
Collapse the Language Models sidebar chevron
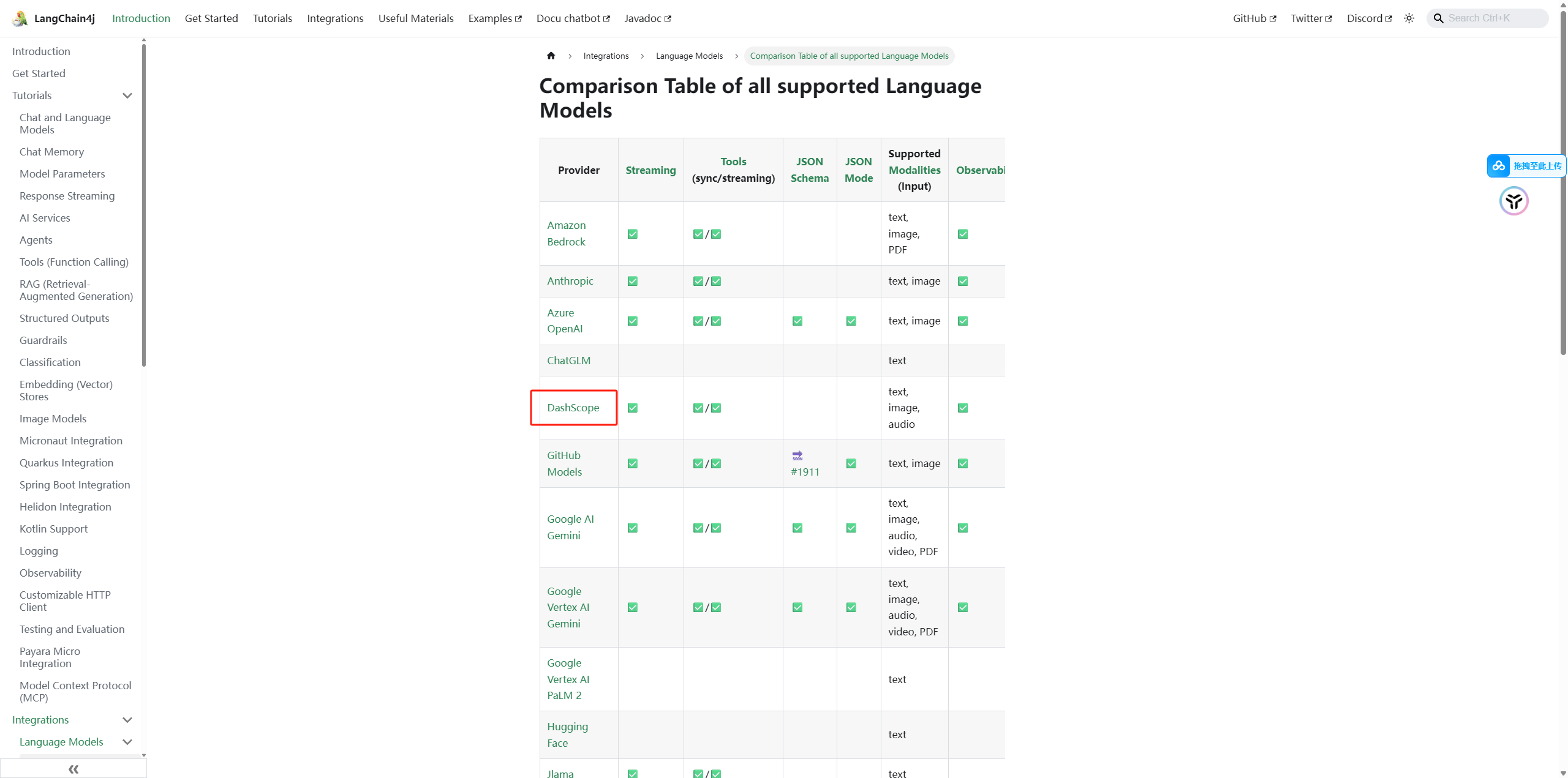tap(127, 742)
